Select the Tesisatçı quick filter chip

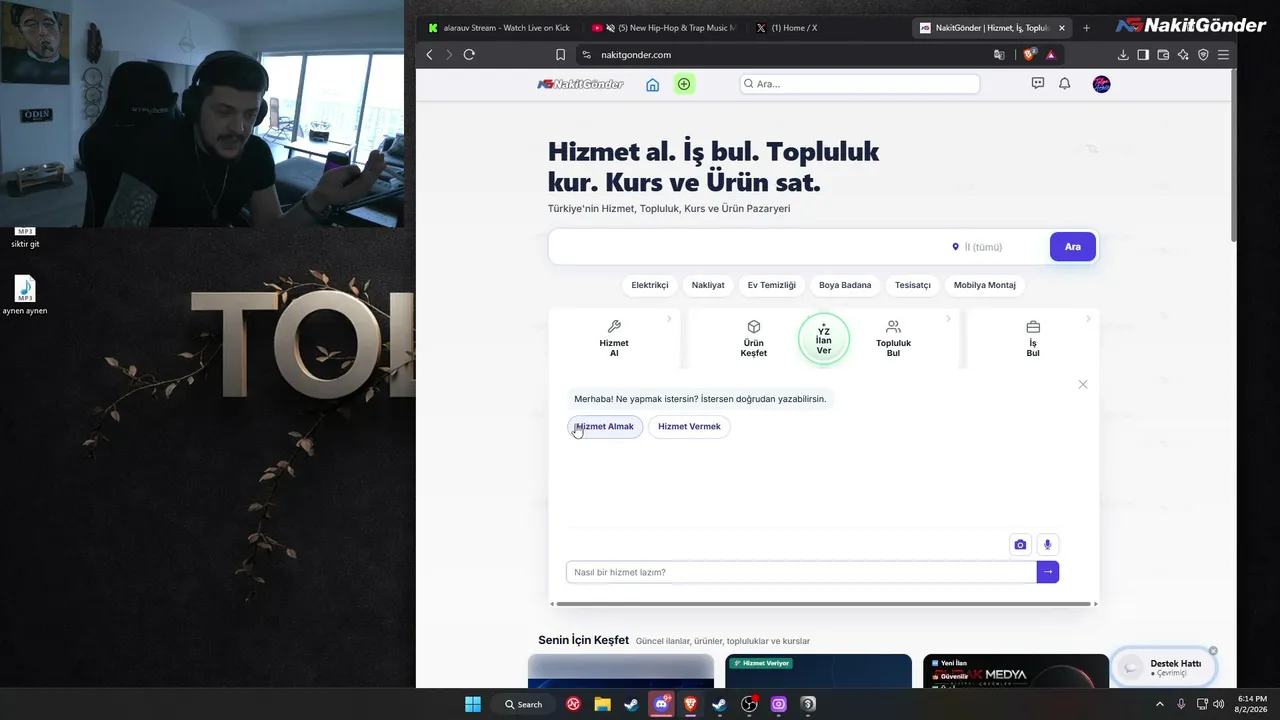pyautogui.click(x=913, y=285)
